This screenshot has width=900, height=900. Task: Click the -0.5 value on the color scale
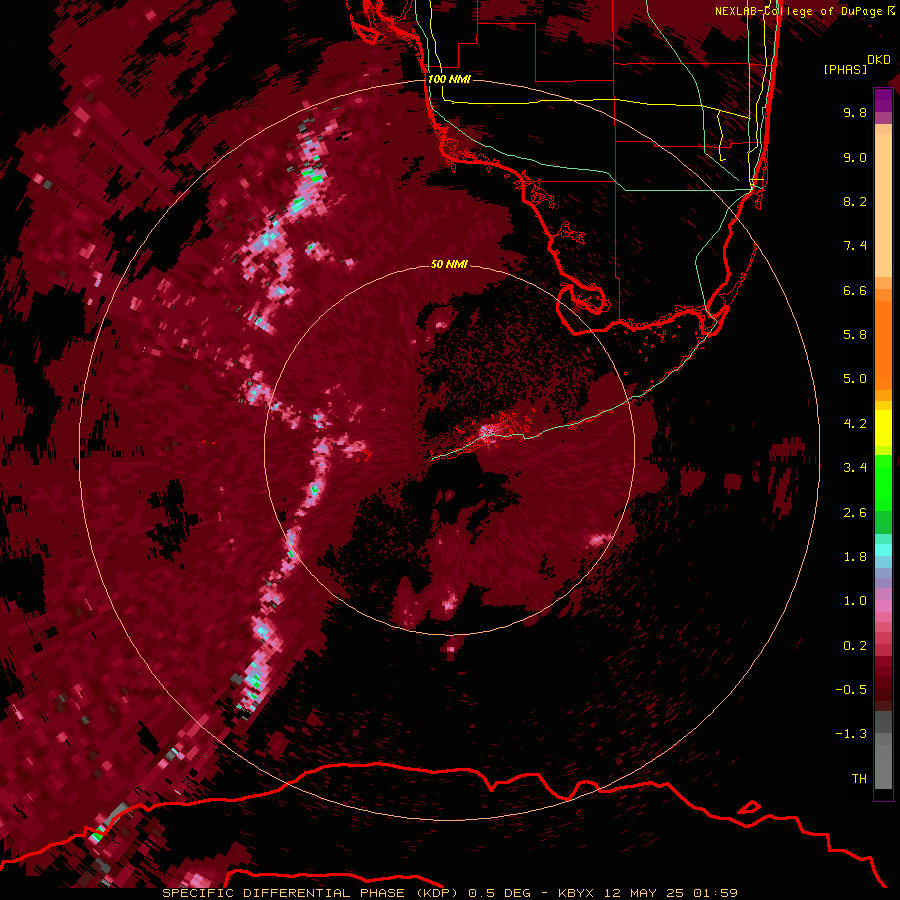pyautogui.click(x=851, y=690)
